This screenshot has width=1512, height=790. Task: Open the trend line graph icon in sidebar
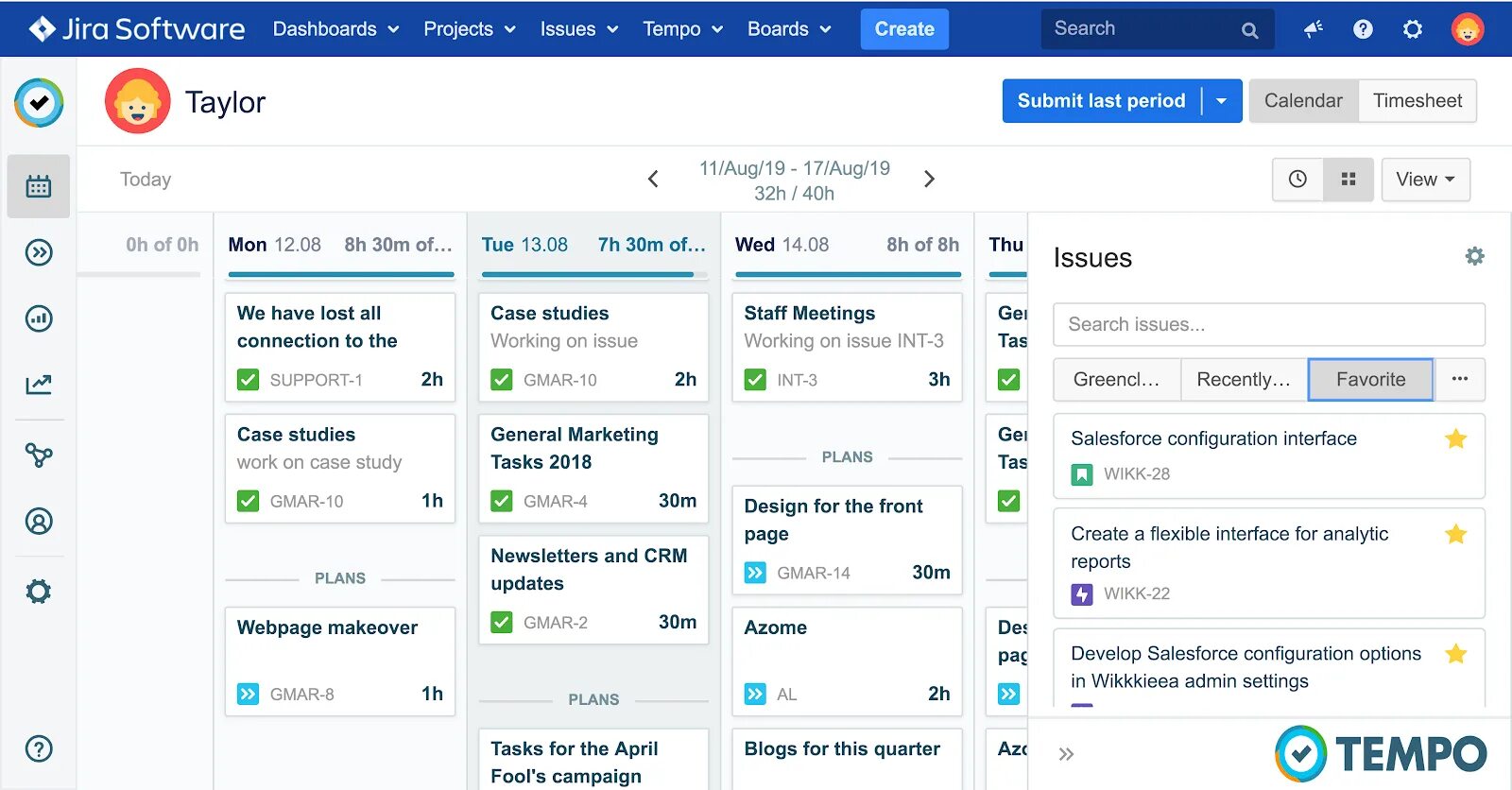pyautogui.click(x=39, y=385)
